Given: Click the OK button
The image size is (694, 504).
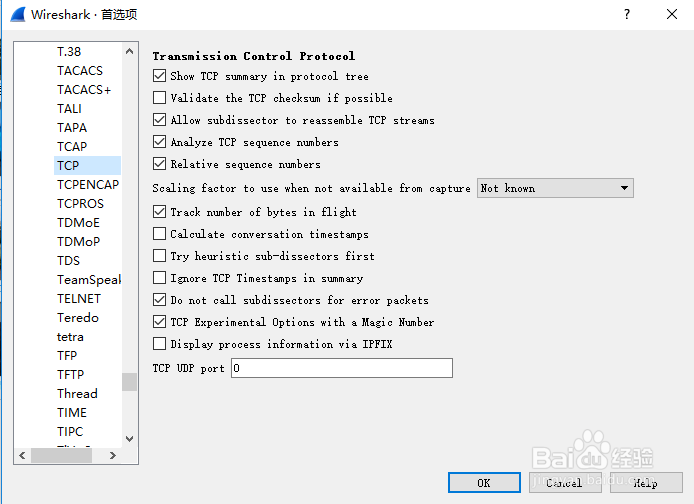Looking at the screenshot, I should 484,482.
